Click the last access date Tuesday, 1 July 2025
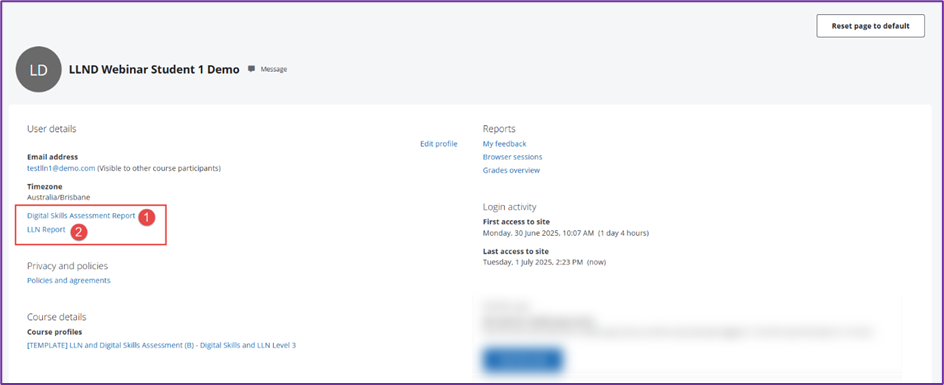This screenshot has width=944, height=385. (533, 262)
